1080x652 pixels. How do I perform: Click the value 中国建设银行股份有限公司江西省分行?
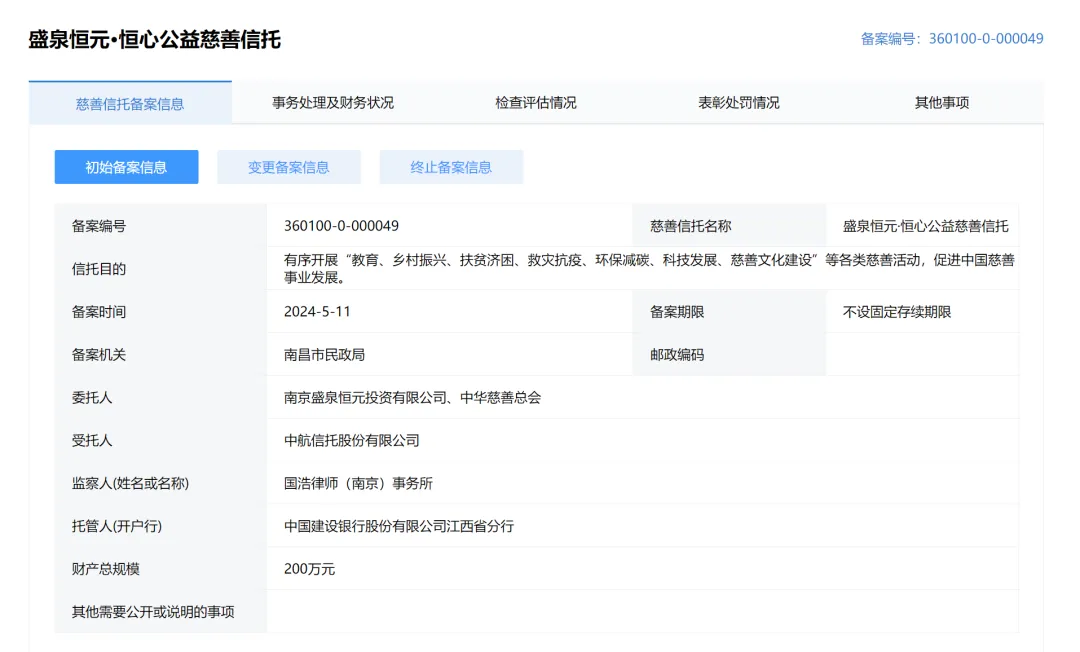click(x=399, y=526)
